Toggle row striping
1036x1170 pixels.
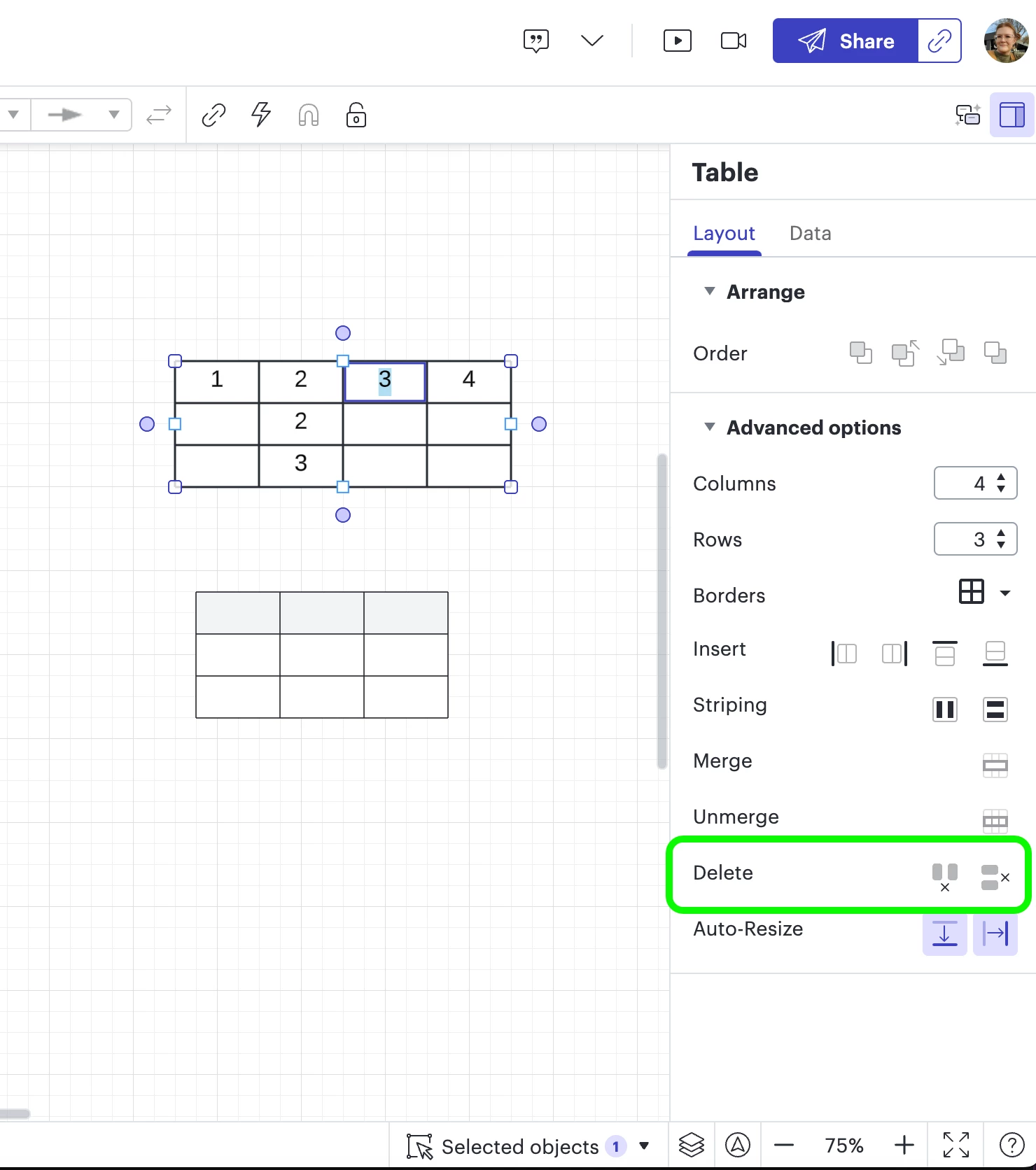point(995,709)
